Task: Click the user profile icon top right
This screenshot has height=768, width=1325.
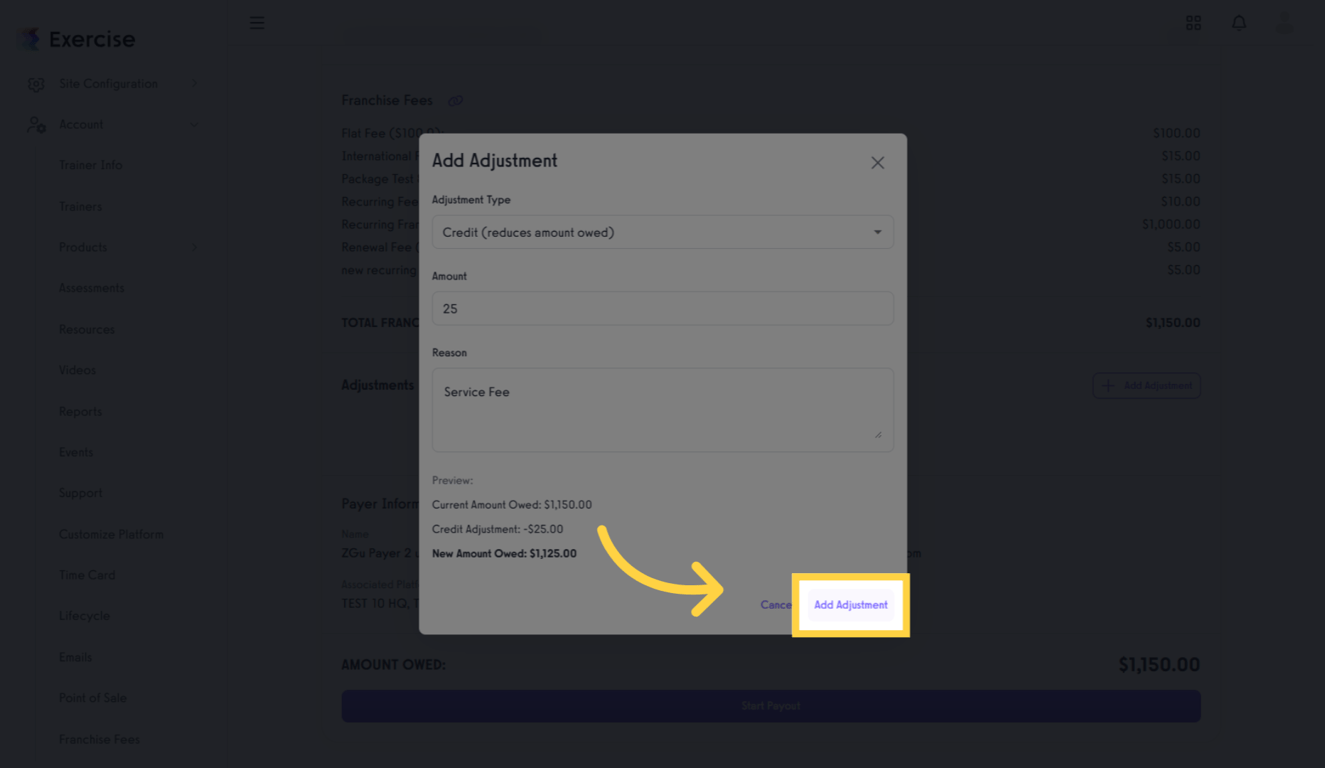Action: click(x=1284, y=22)
